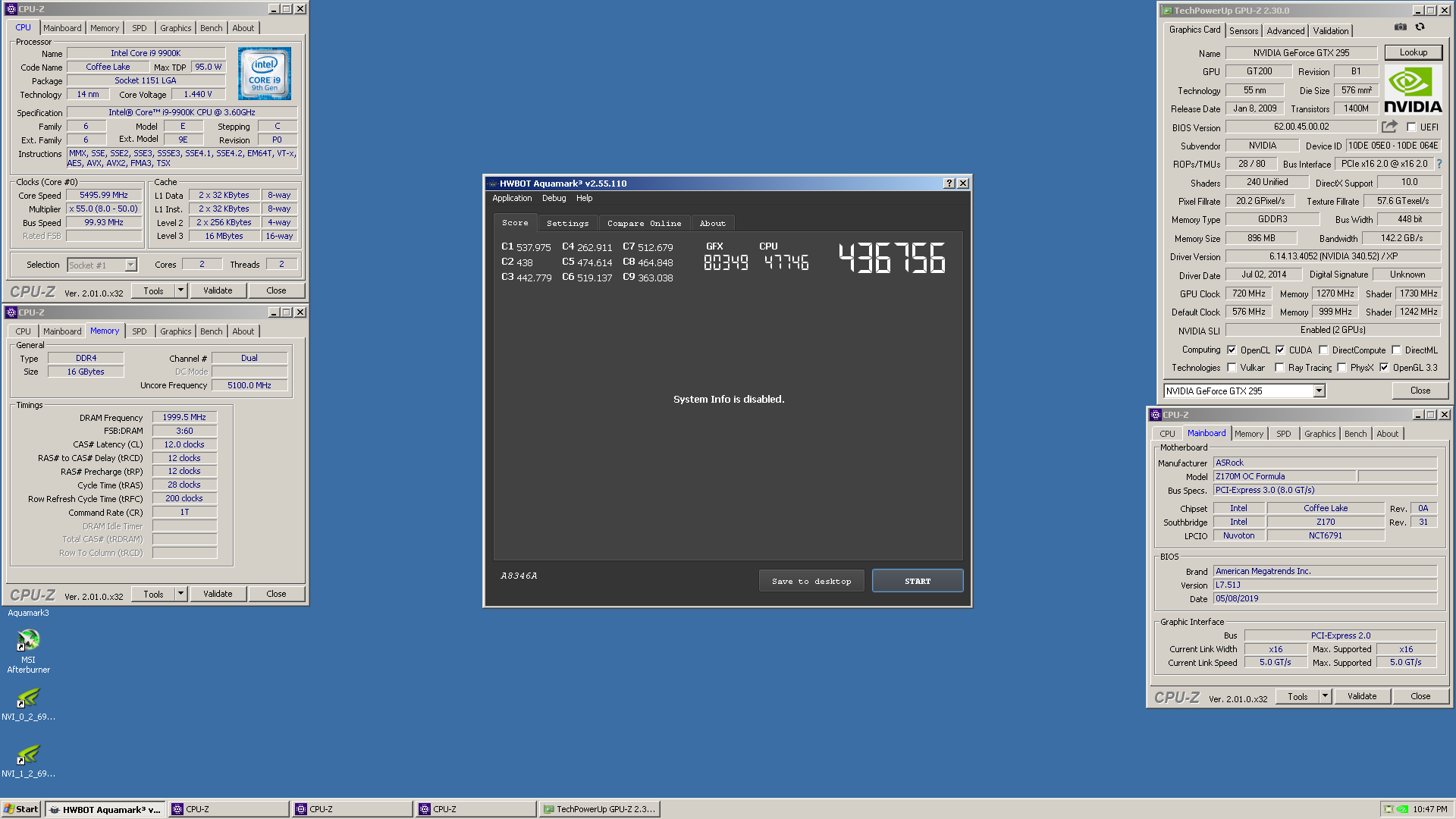This screenshot has height=819, width=1456.
Task: Take GPU-Z screenshot with camera icon
Action: tap(1400, 27)
